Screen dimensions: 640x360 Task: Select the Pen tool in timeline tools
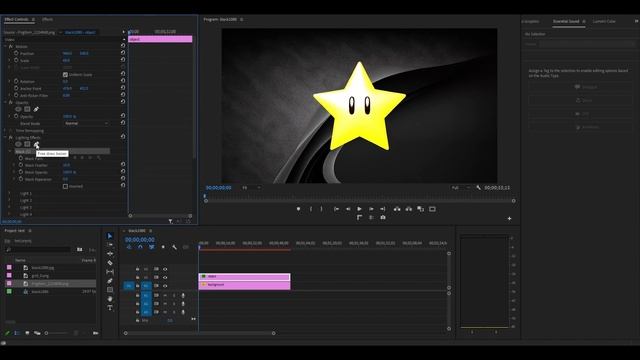tap(110, 281)
